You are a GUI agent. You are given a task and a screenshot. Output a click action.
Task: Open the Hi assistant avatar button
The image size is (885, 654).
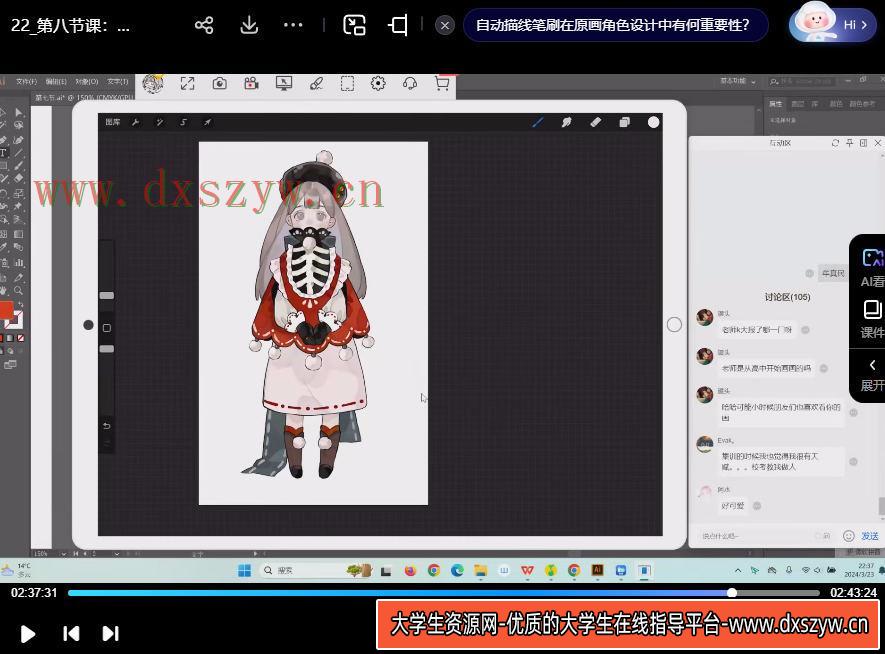point(831,24)
